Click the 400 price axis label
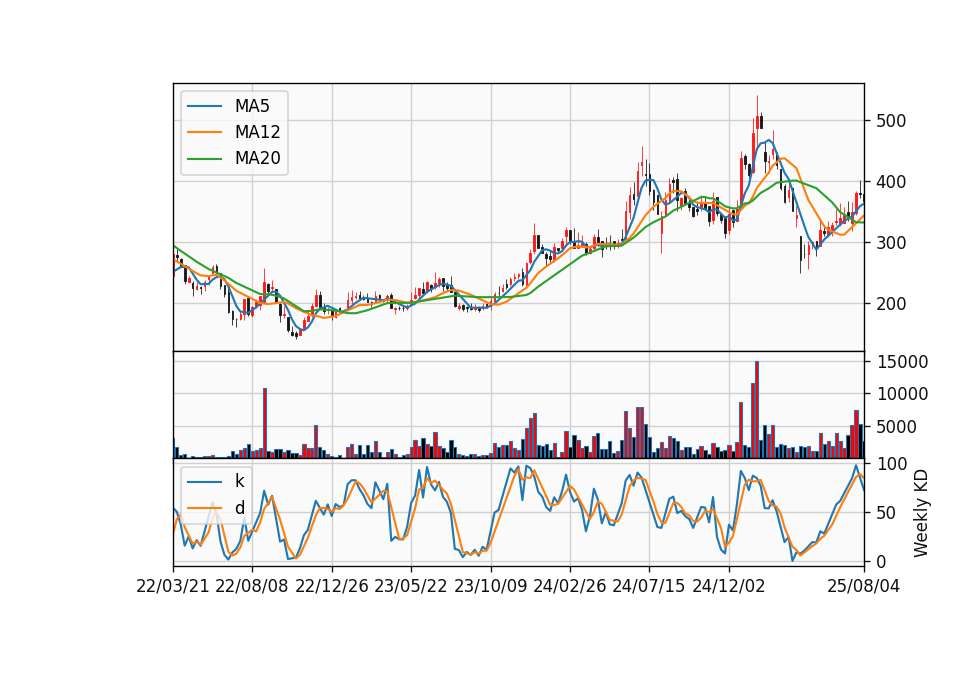This screenshot has height=690, width=960. (891, 182)
